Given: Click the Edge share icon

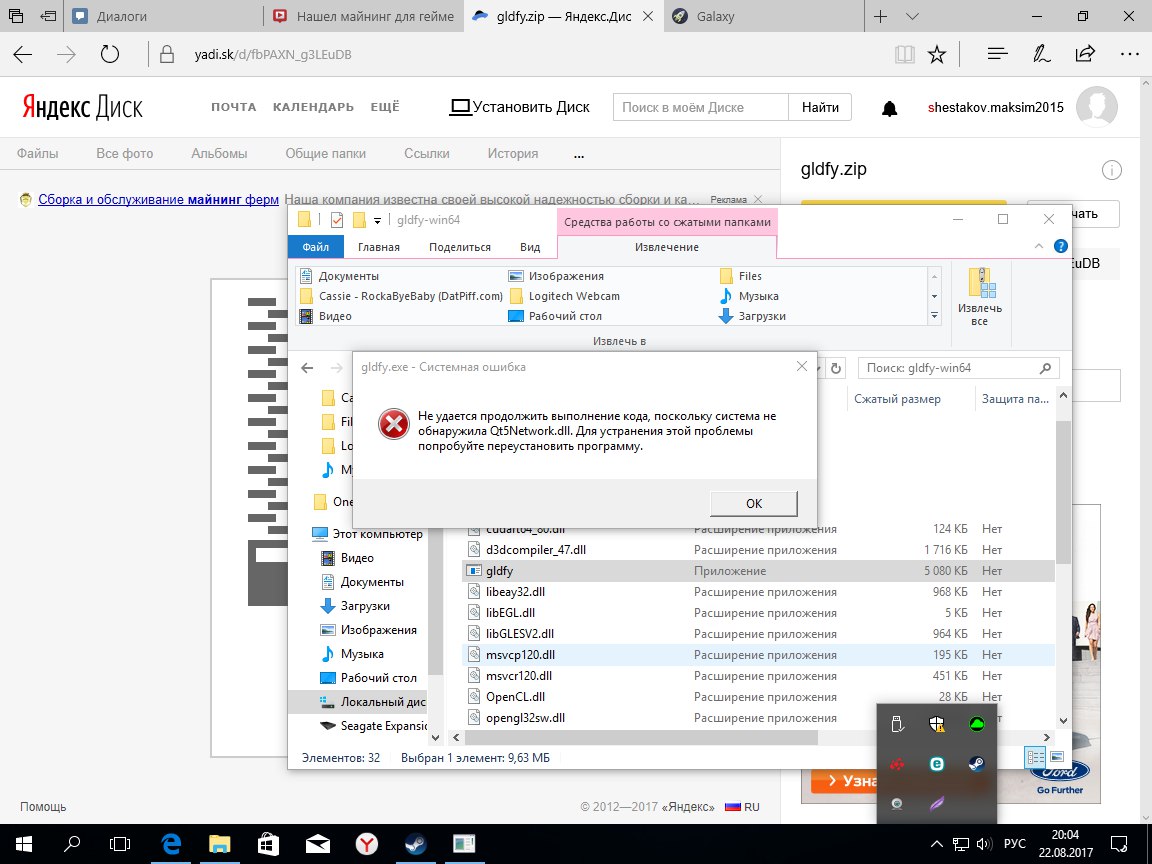Looking at the screenshot, I should [1084, 54].
